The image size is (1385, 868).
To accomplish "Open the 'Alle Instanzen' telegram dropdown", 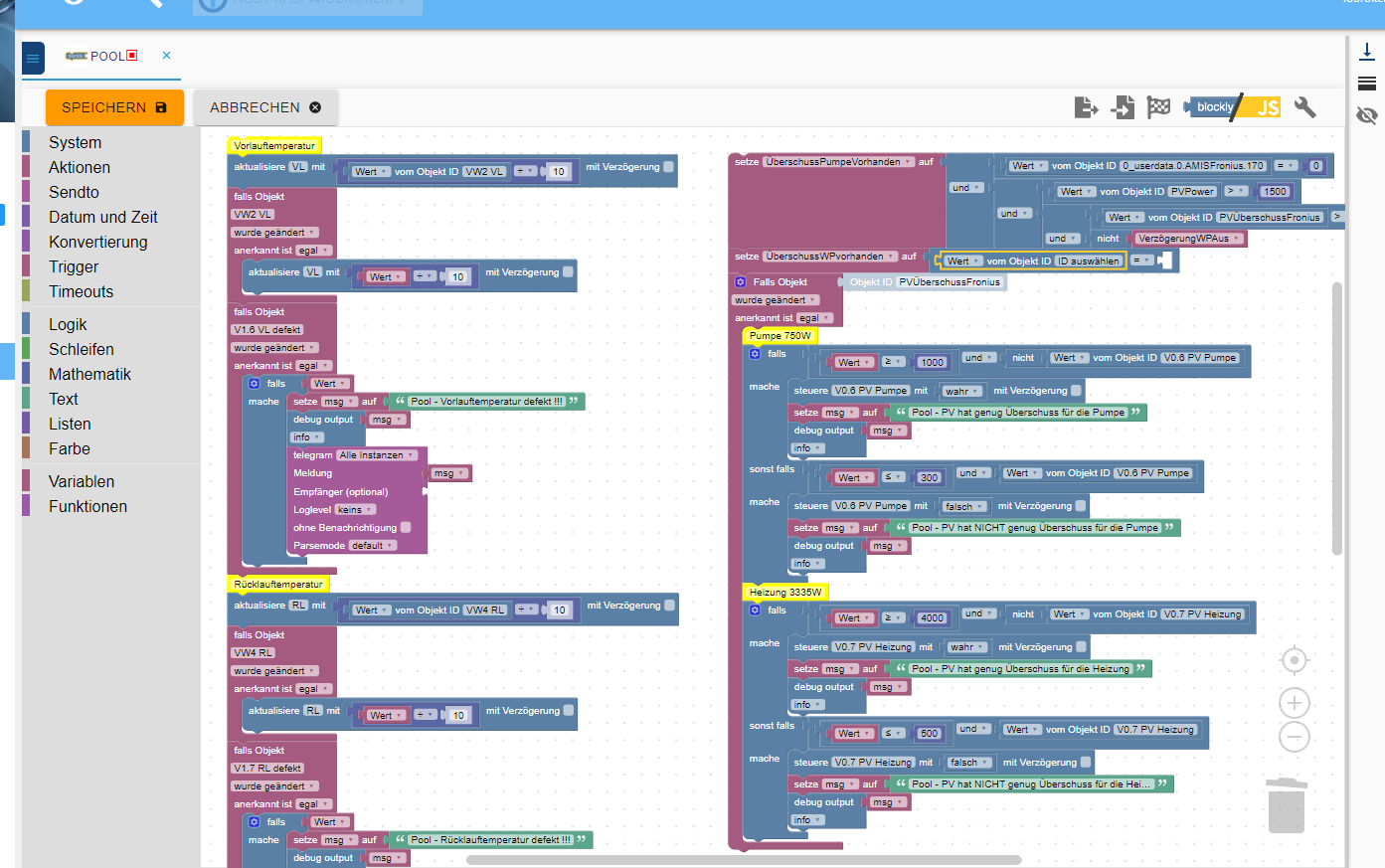I will pos(377,455).
